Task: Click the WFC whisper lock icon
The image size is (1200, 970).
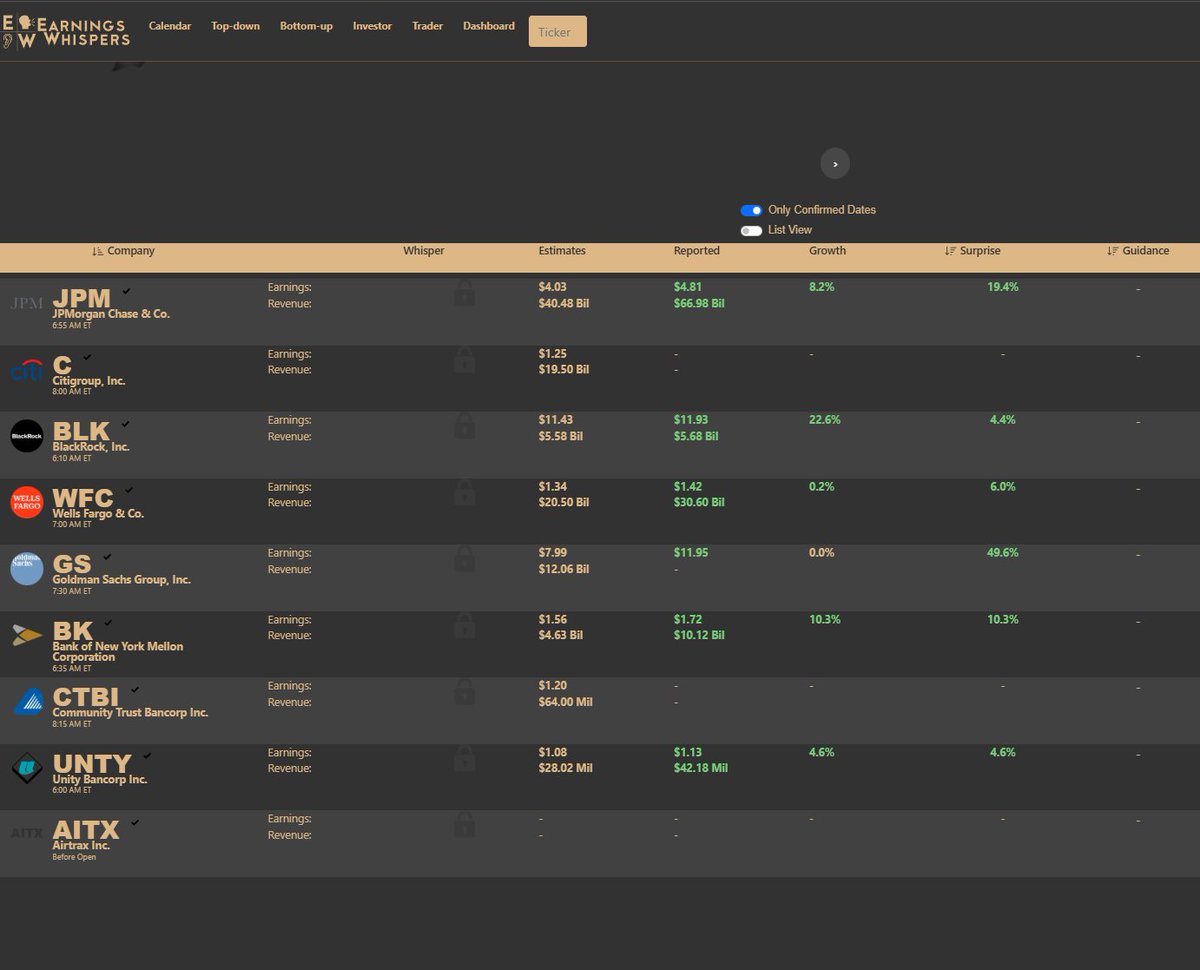Action: (464, 493)
